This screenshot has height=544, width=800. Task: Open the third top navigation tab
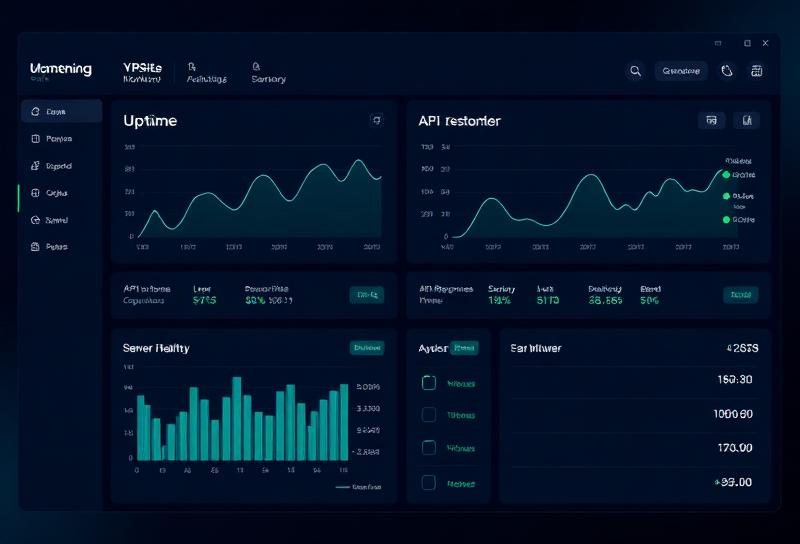tap(268, 72)
